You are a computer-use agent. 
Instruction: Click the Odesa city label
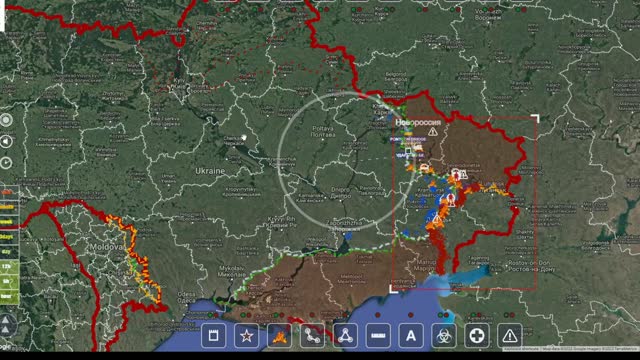[x=186, y=298]
